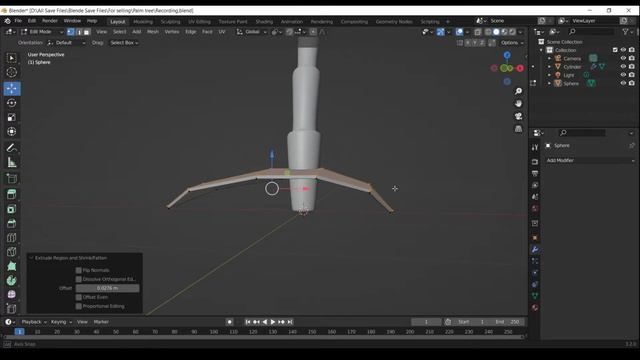Open the Modifier properties tab

click(x=535, y=249)
